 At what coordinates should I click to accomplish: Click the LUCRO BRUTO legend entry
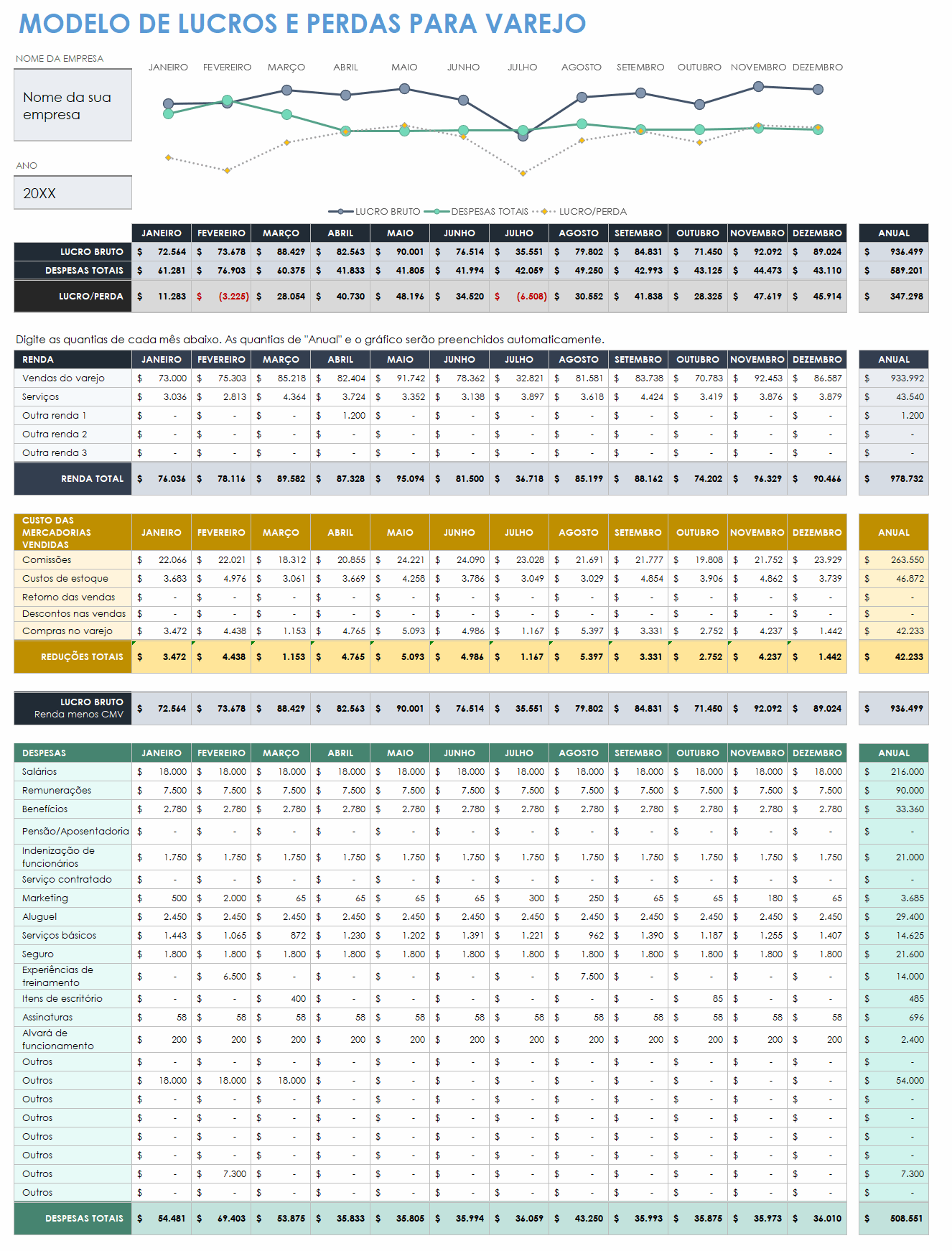375,212
